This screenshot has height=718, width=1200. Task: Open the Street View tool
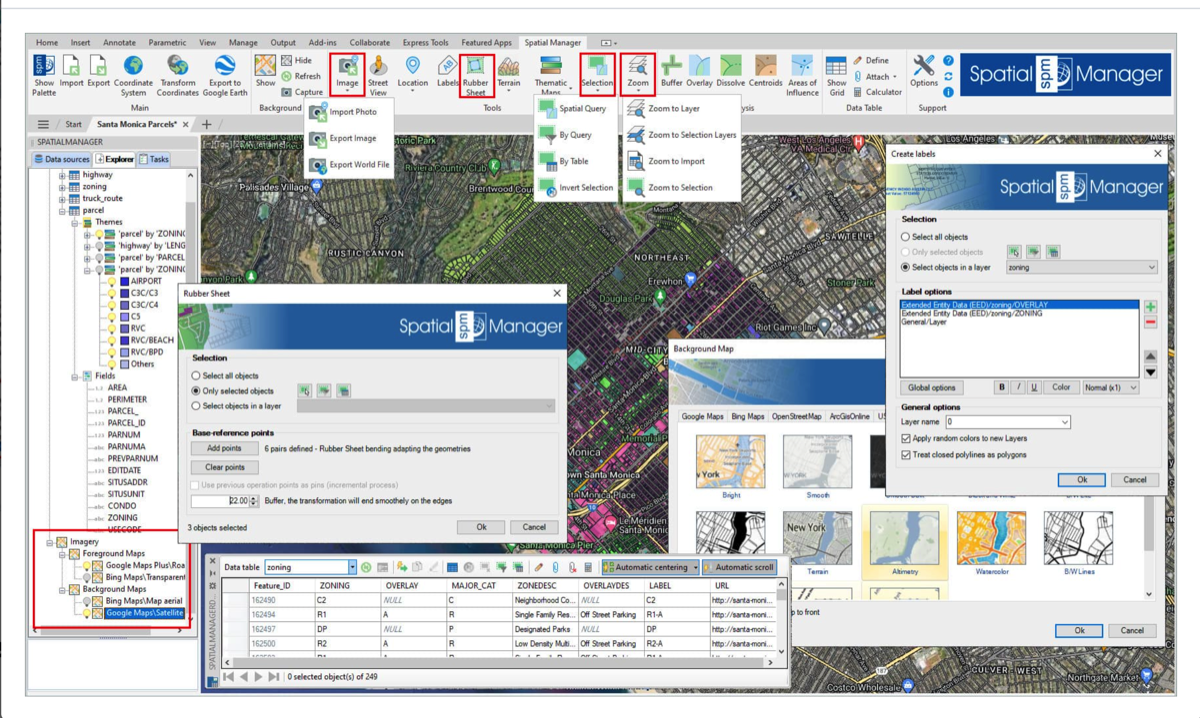click(x=378, y=75)
